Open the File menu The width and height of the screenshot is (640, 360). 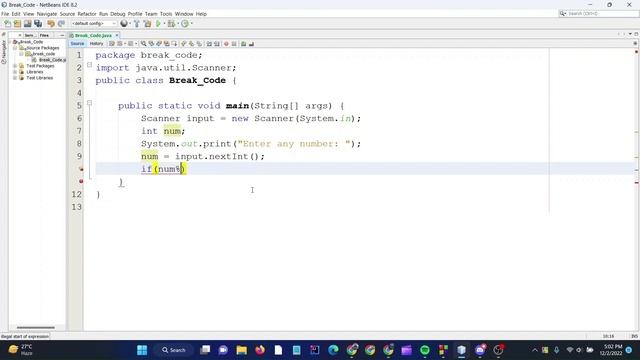(5, 14)
